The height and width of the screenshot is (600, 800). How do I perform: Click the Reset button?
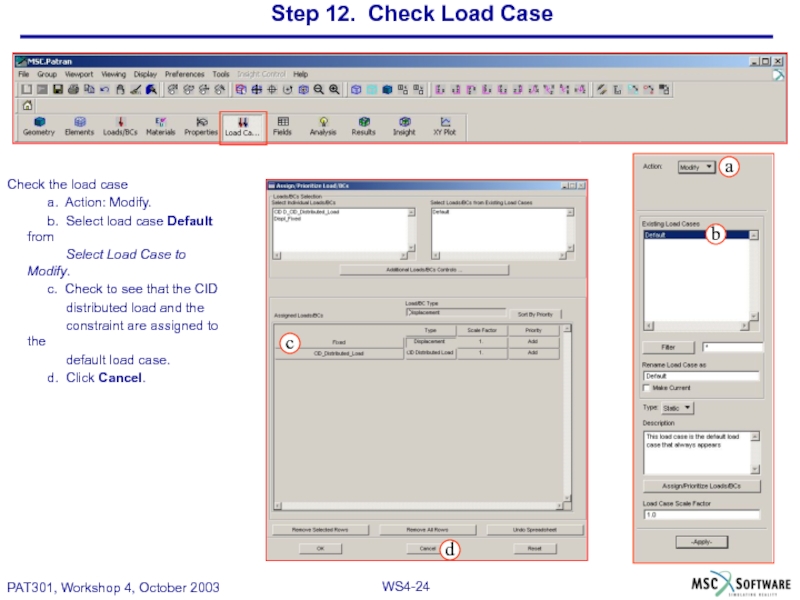pos(535,549)
